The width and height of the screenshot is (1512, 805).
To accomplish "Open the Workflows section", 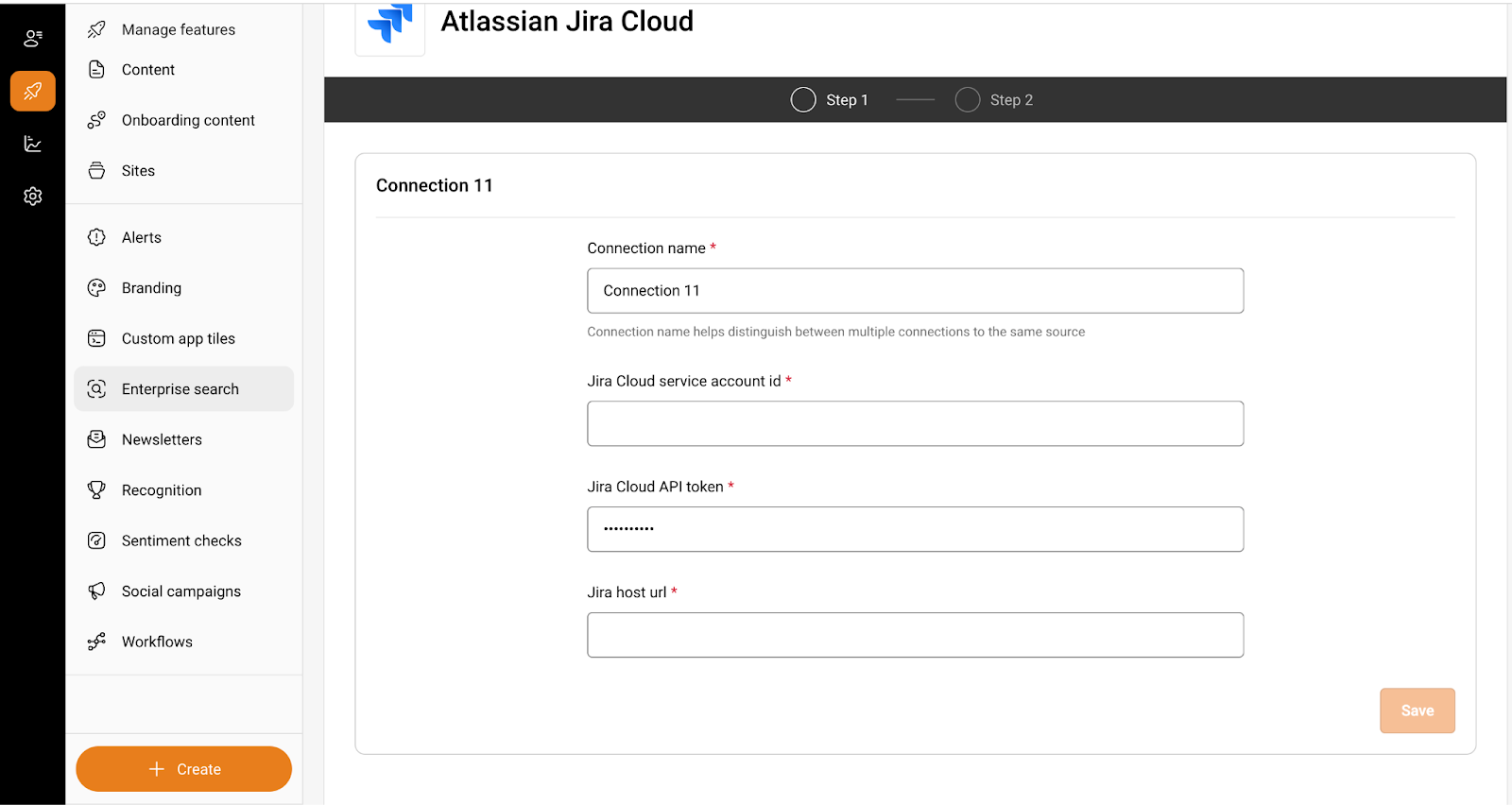I will coord(157,642).
